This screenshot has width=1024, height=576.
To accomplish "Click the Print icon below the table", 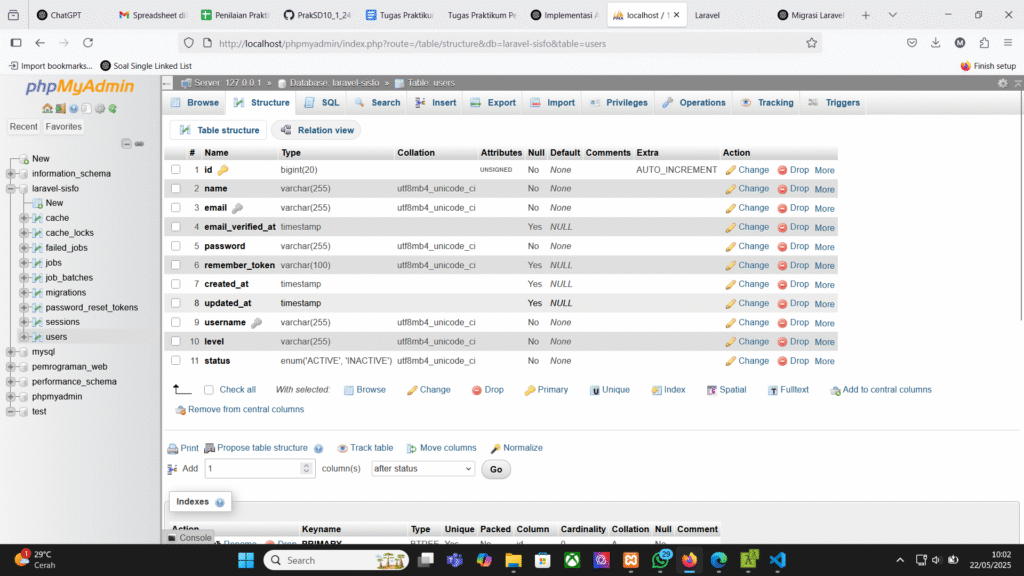I will click(172, 448).
